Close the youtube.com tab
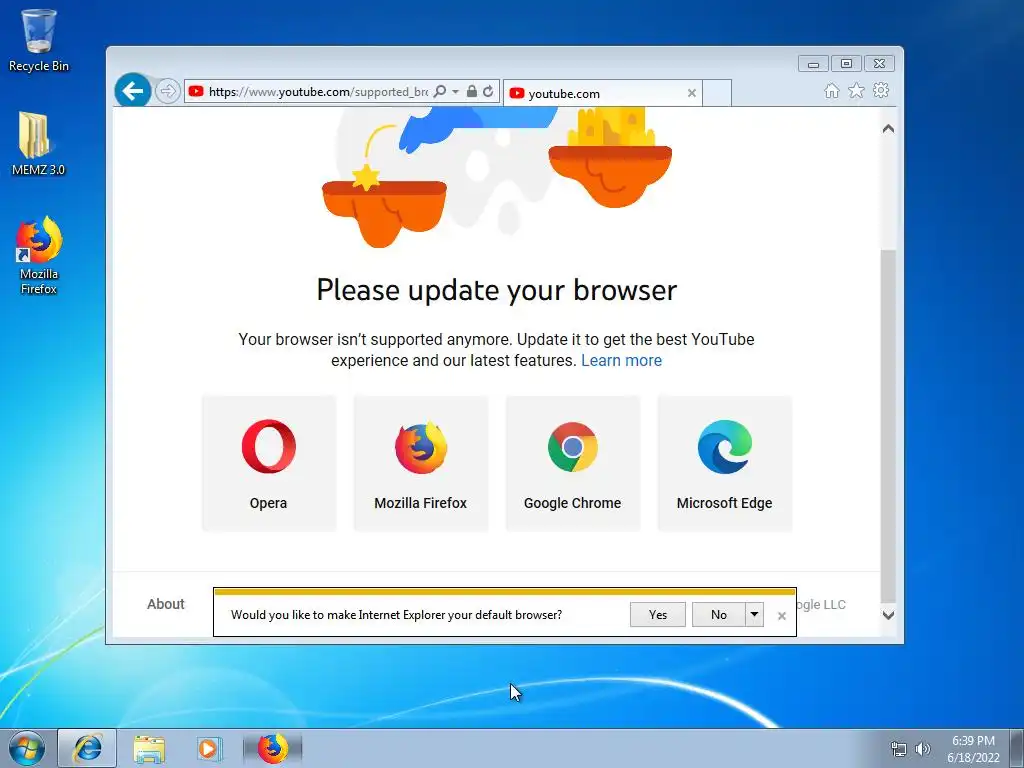 click(692, 93)
